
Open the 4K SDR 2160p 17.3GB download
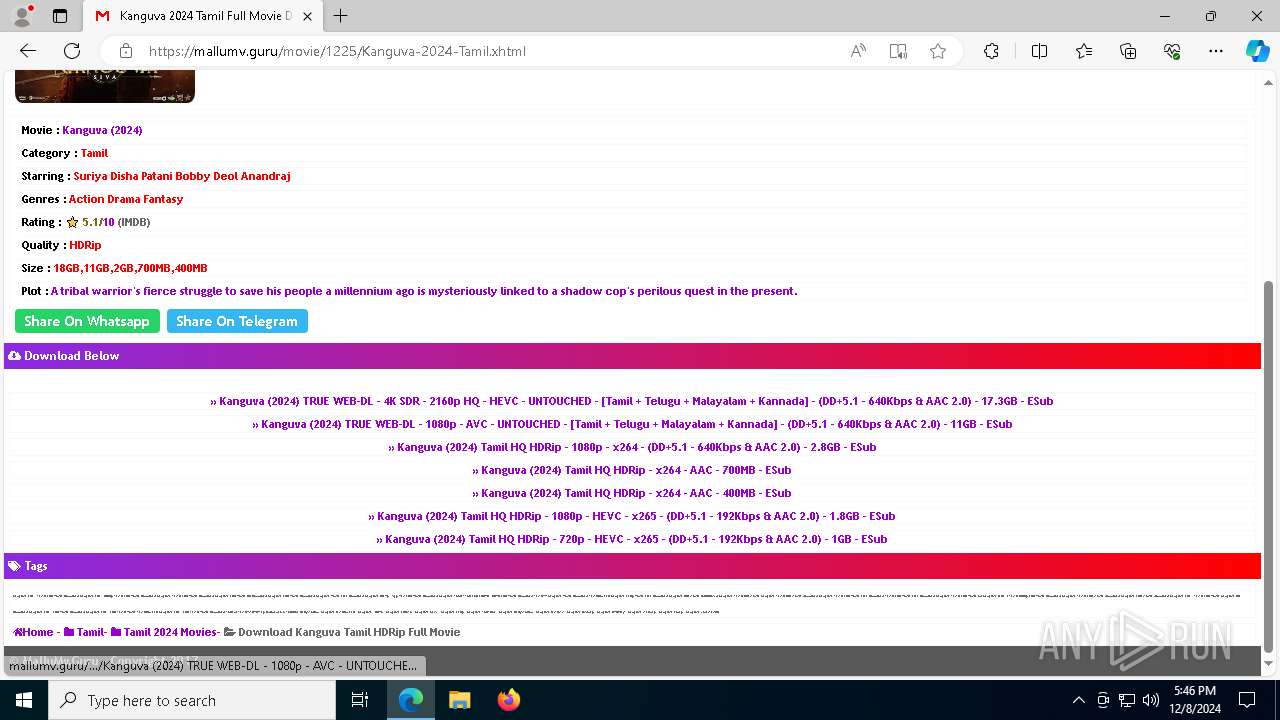631,401
